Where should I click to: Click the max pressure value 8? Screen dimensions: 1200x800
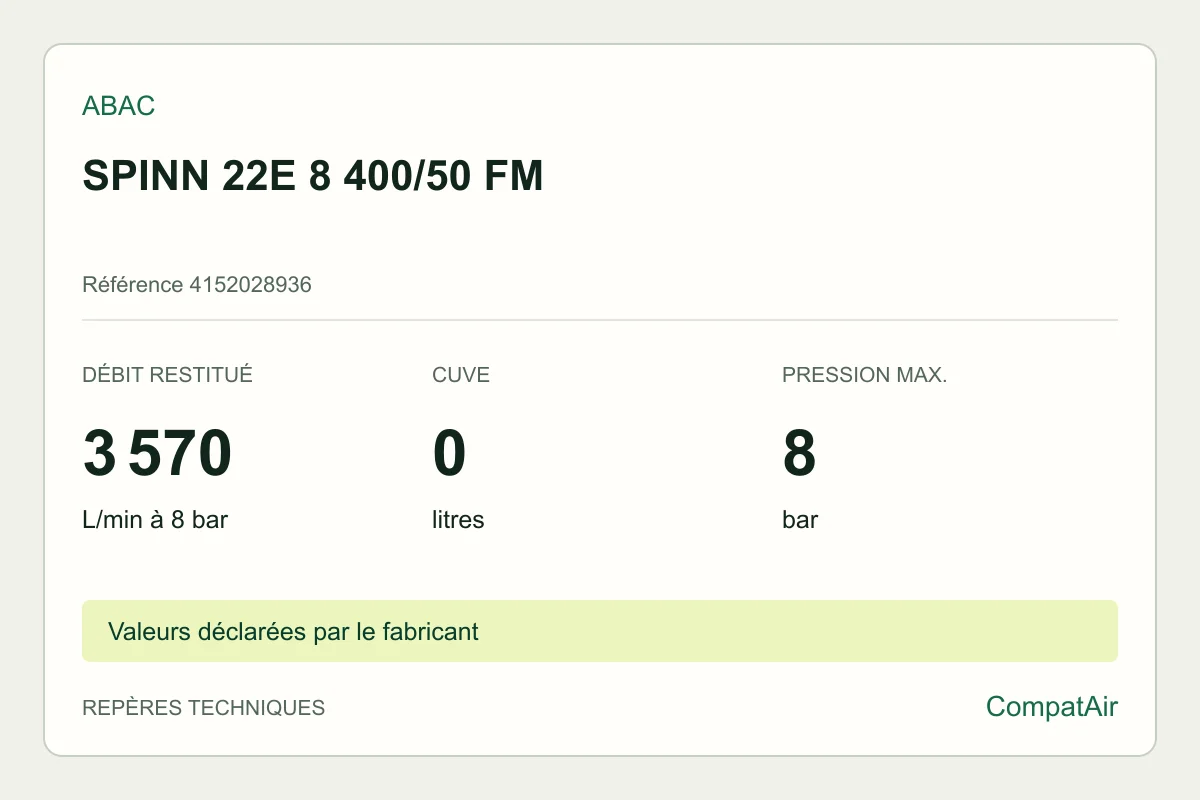(x=799, y=453)
